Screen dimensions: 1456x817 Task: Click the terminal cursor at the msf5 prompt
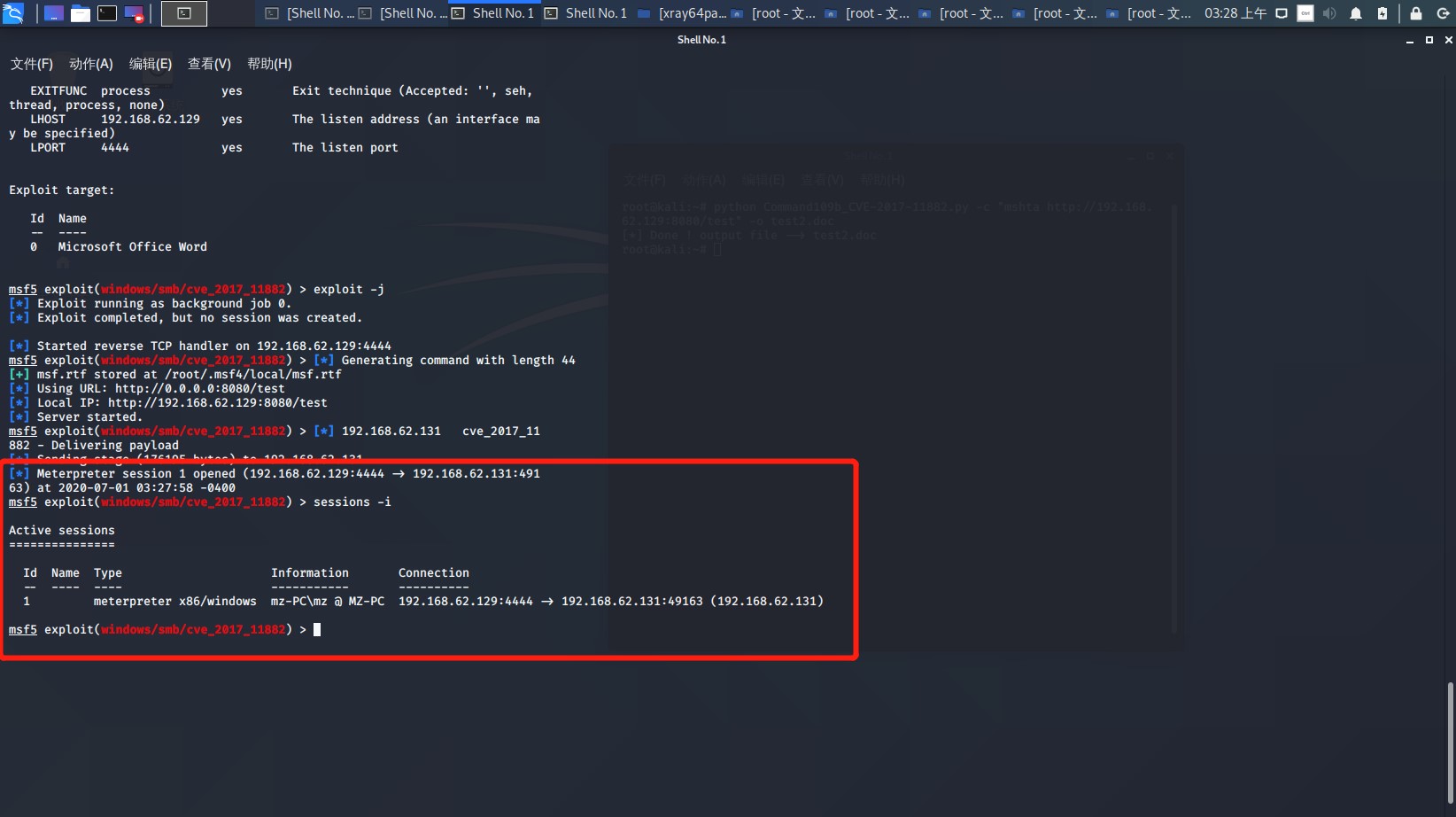pos(317,629)
